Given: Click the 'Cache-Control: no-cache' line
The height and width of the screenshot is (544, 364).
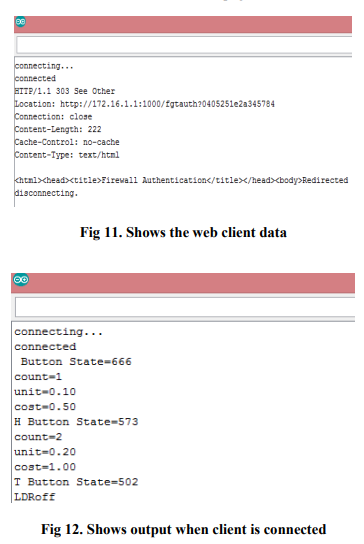Looking at the screenshot, I should coord(67,142).
